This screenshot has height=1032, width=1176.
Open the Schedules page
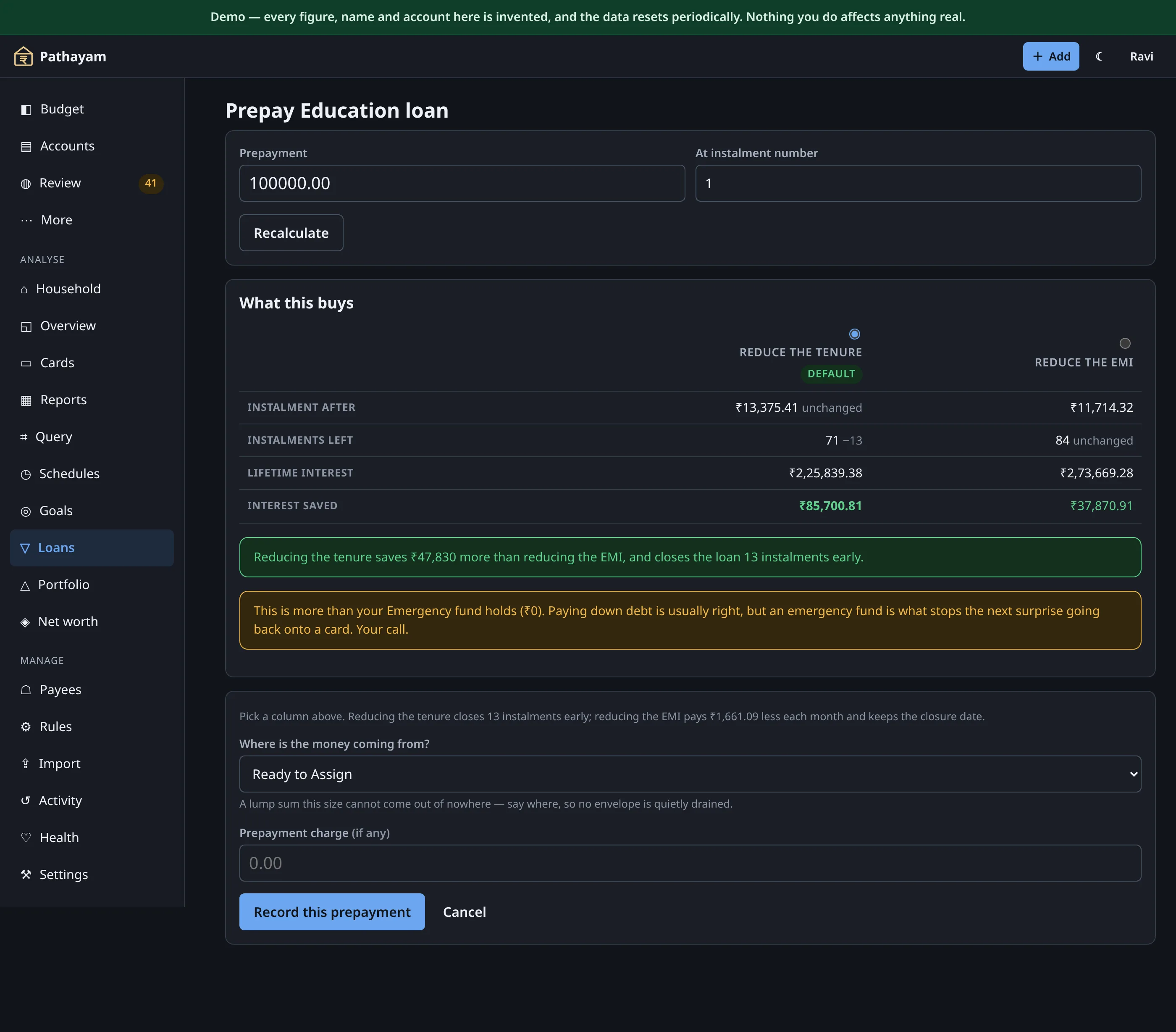tap(92, 474)
